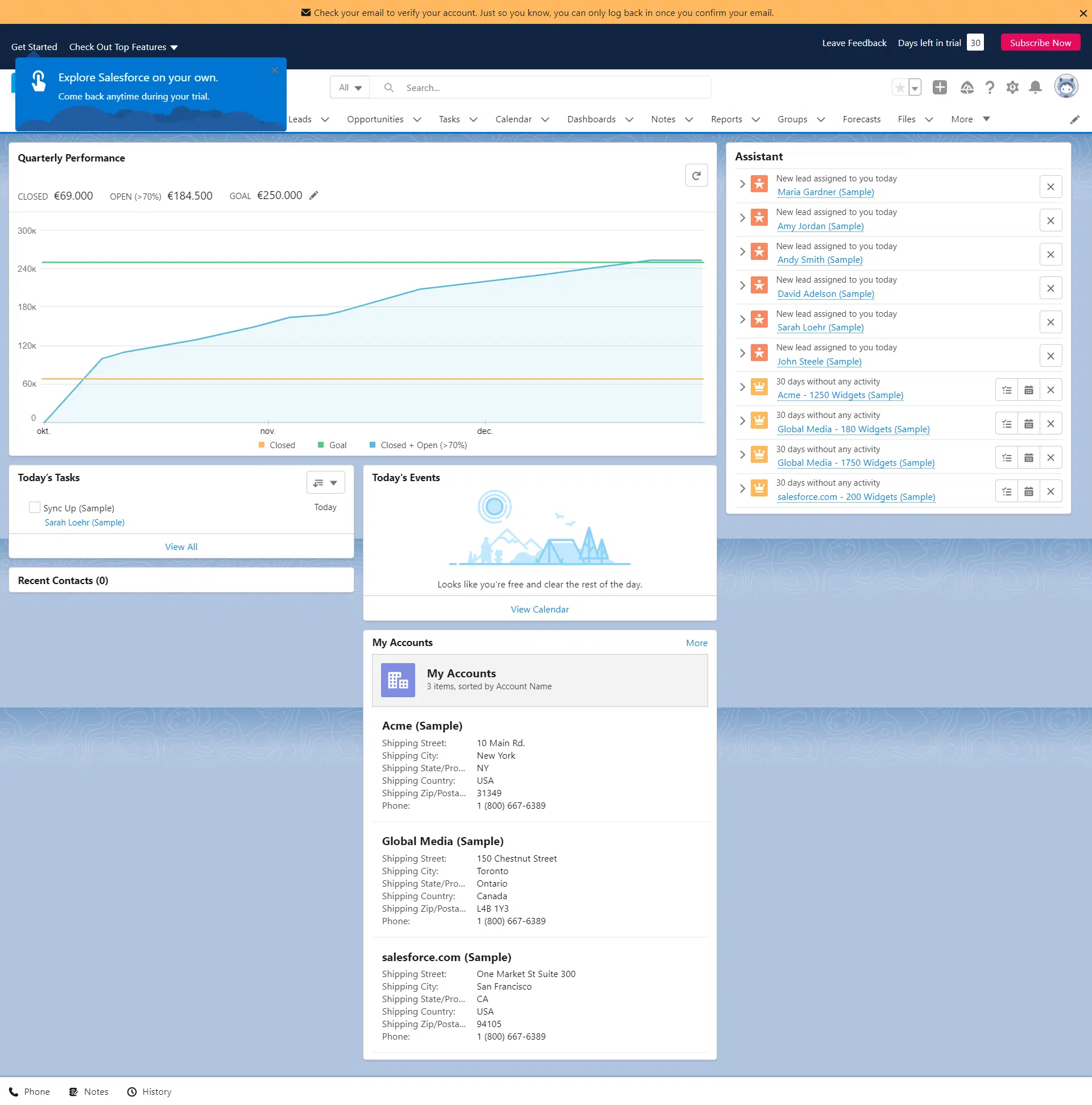This screenshot has width=1092, height=1105.
Task: Expand the John Steele assistant item
Action: 742,354
